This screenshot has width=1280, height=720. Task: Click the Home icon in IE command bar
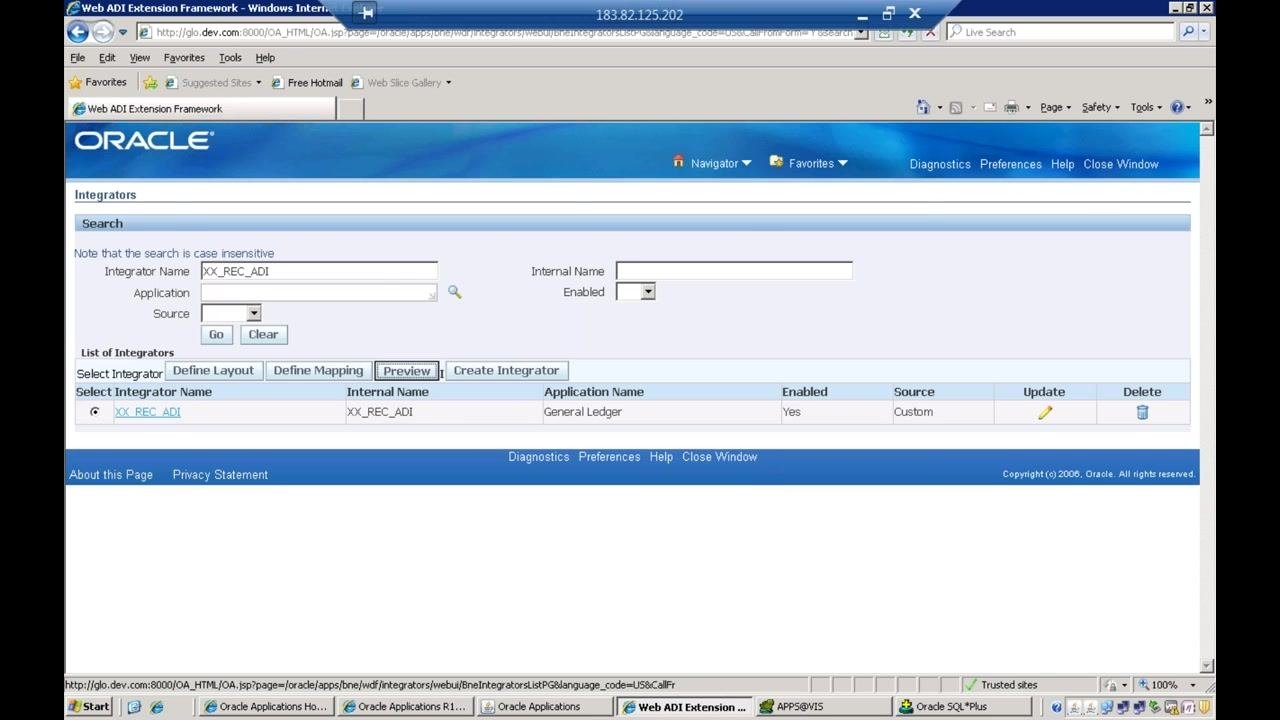[x=923, y=108]
